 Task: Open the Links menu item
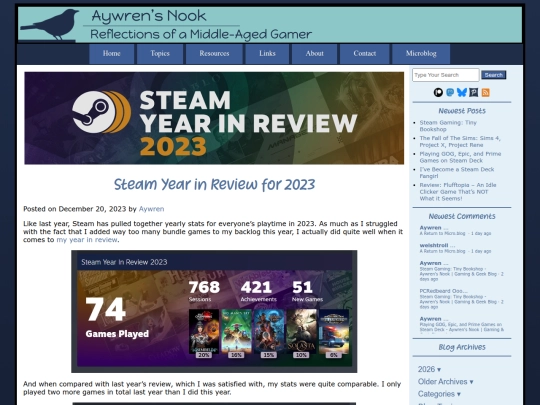(267, 54)
